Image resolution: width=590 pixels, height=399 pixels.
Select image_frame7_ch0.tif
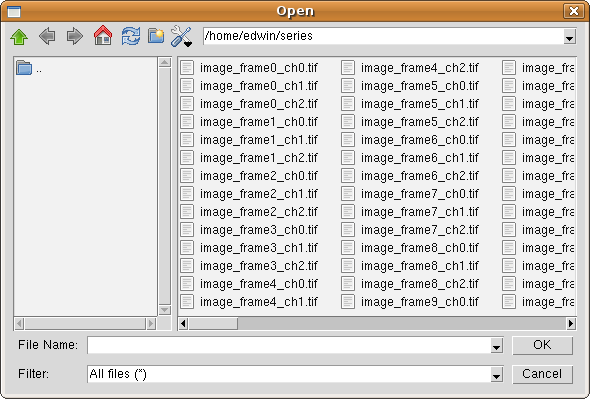[x=420, y=194]
